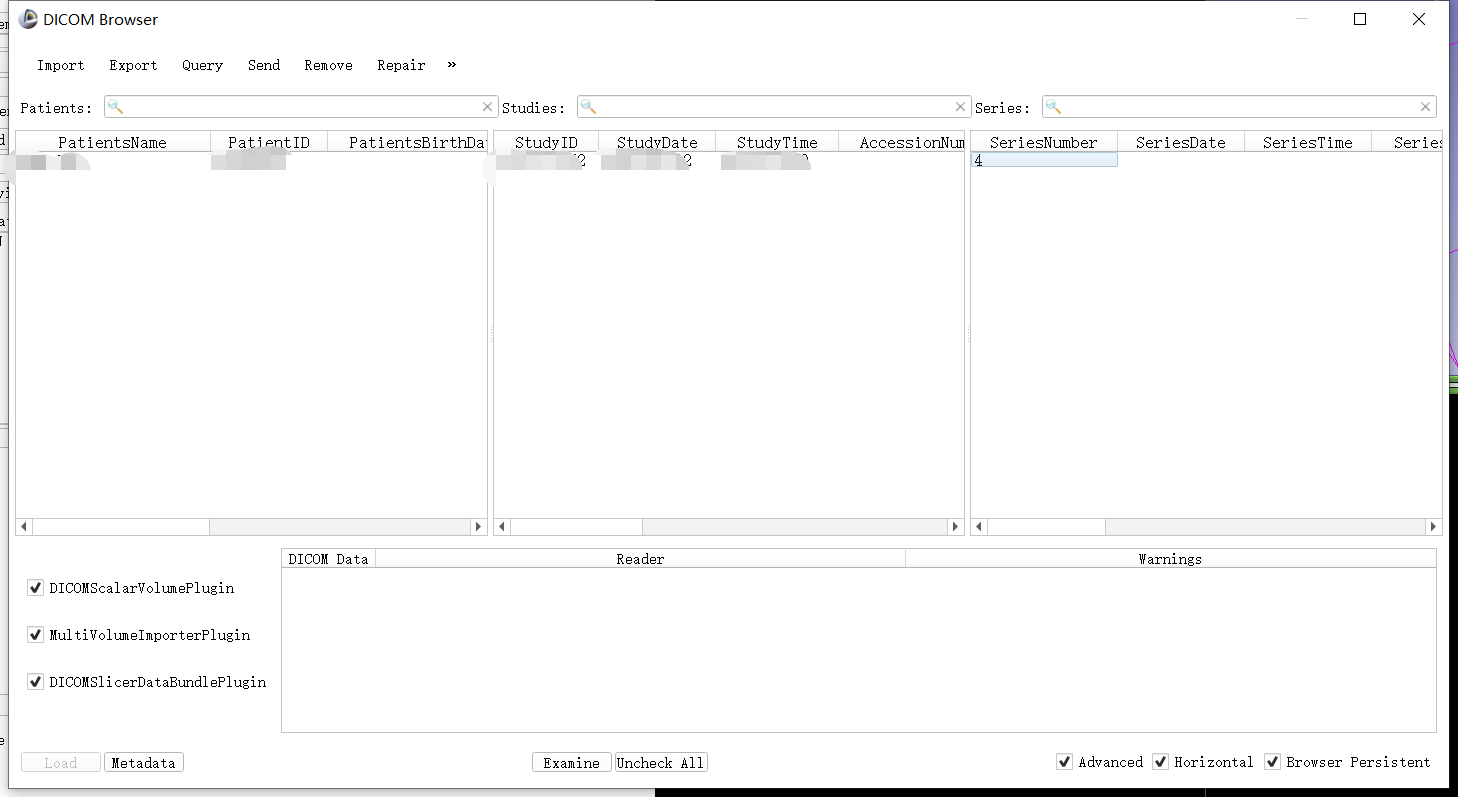Viewport: 1458px width, 797px height.
Task: Click the Series search magnifier icon
Action: click(1054, 107)
